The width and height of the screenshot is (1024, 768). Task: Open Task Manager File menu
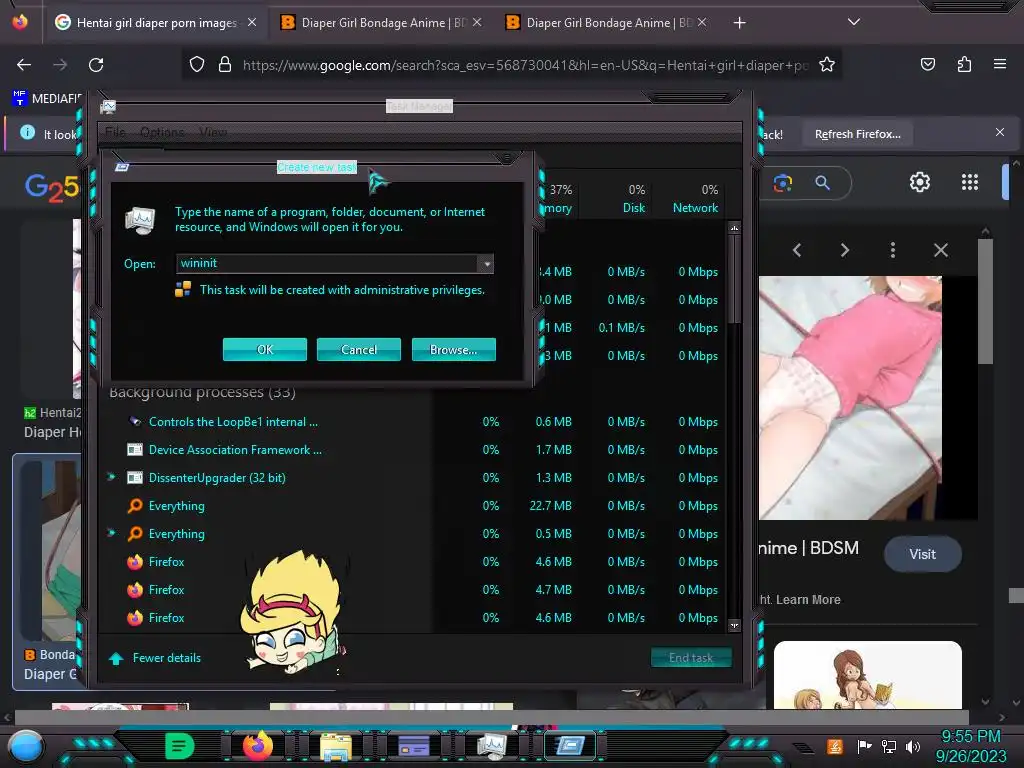coord(116,132)
